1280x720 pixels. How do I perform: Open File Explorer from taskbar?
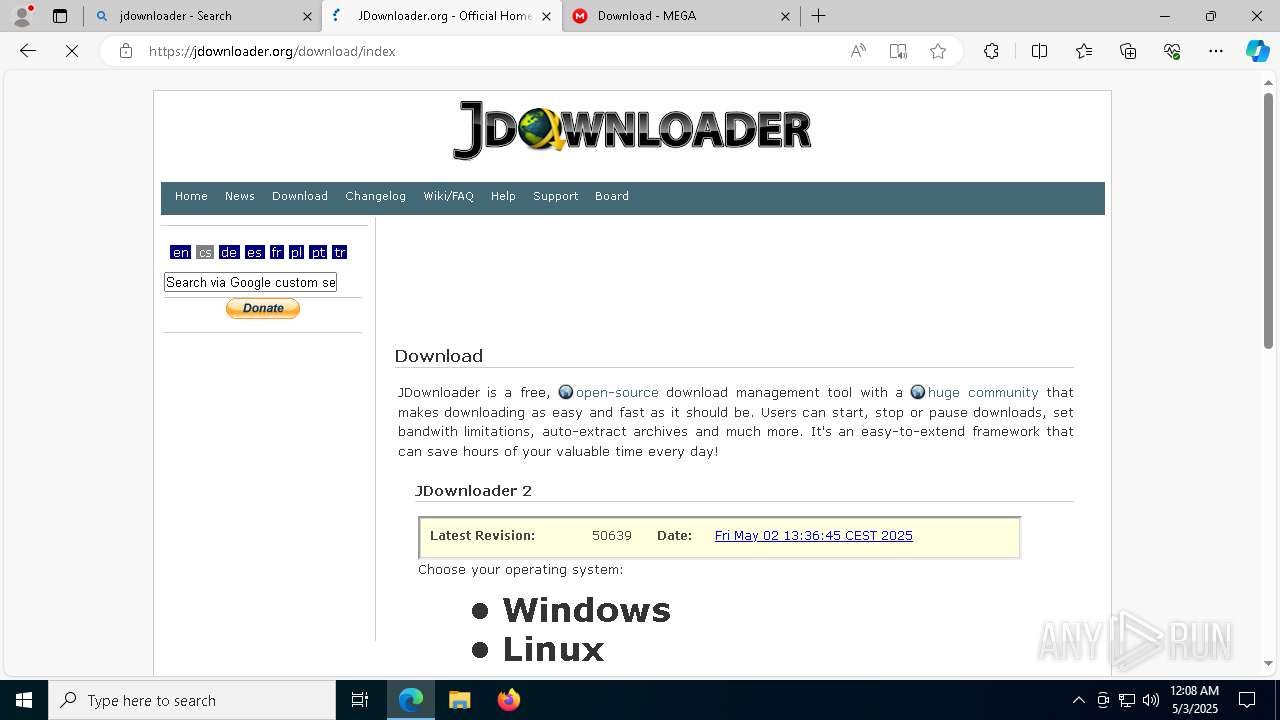click(x=459, y=700)
